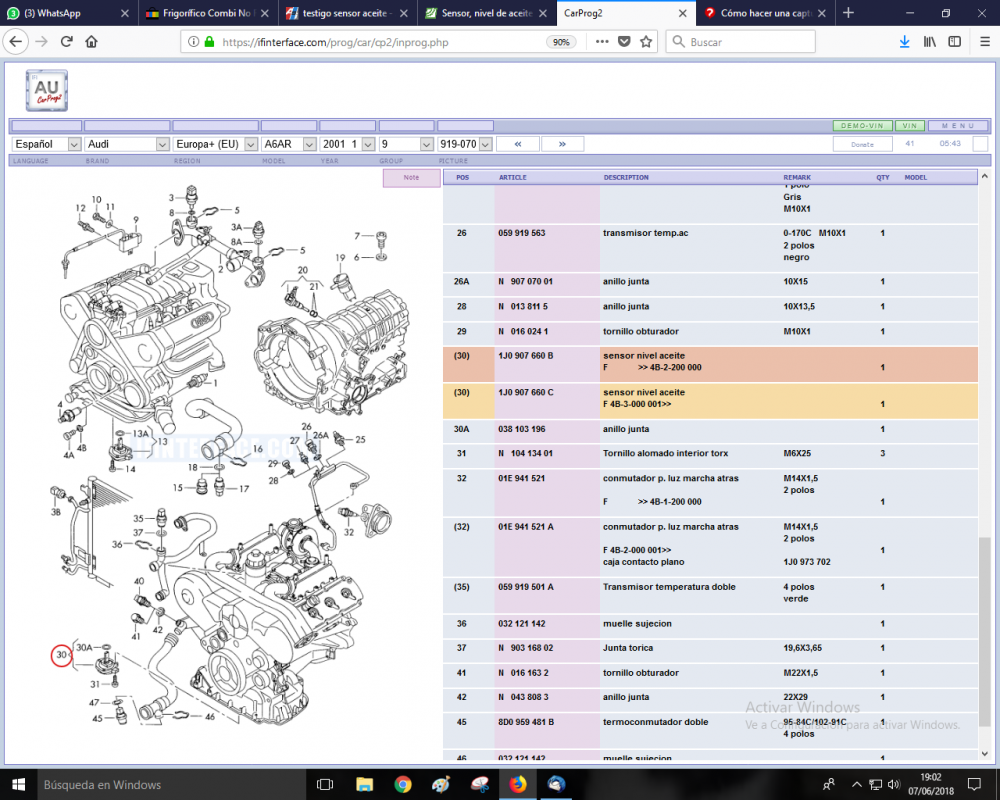This screenshot has width=1000, height=800.
Task: Open the page actions three-dot menu
Action: click(x=602, y=42)
